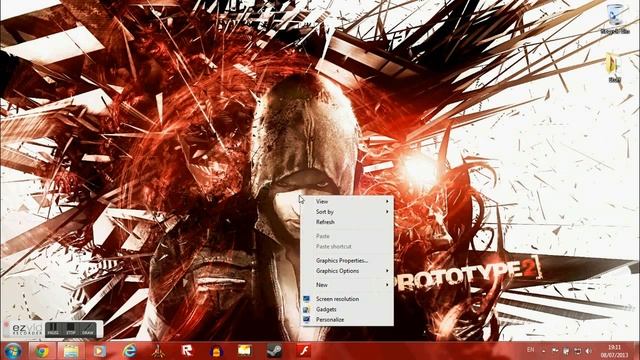Open the Windows Start menu orb
Image resolution: width=640 pixels, height=360 pixels.
[13, 351]
